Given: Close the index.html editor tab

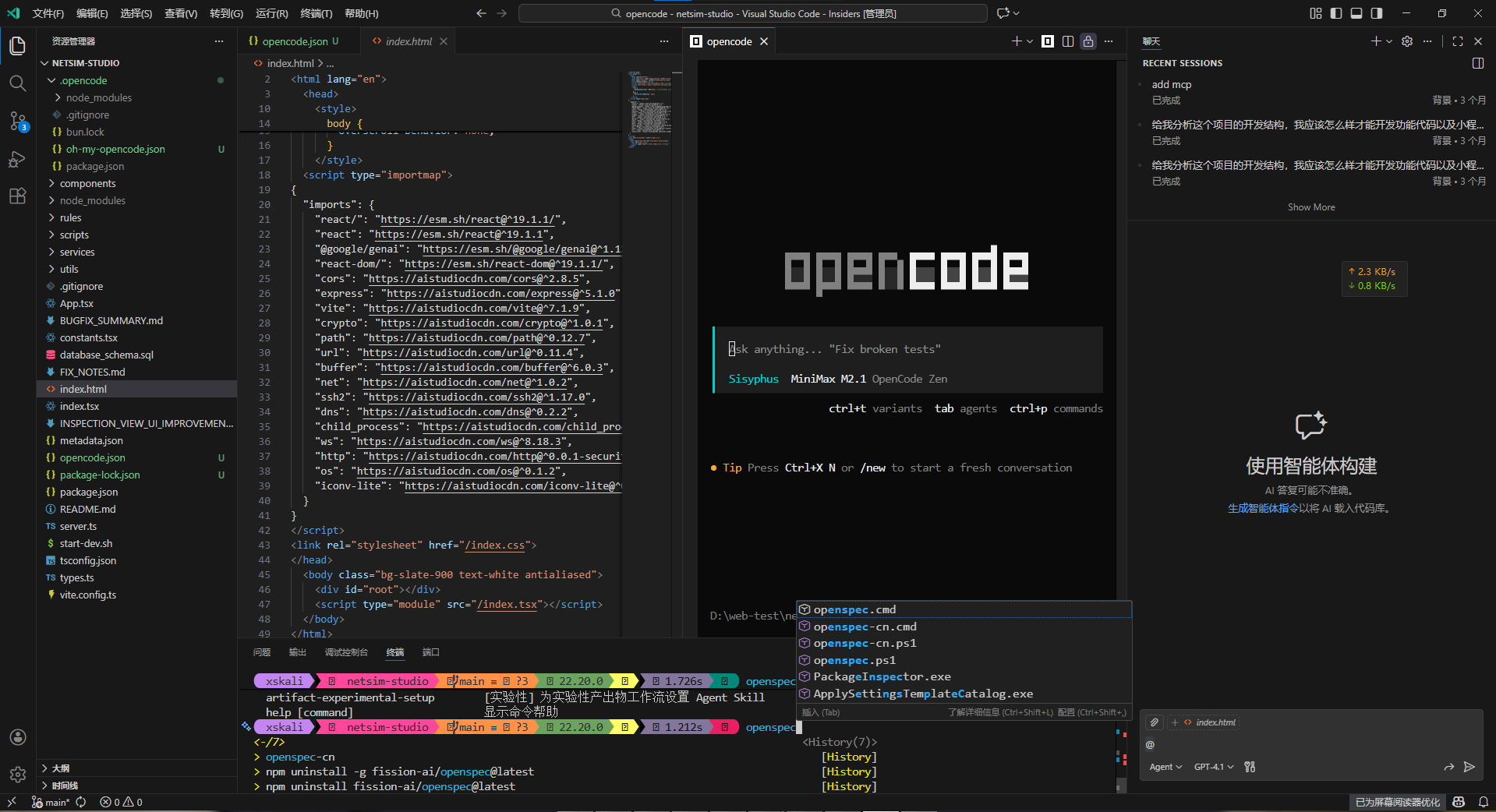Looking at the screenshot, I should [444, 41].
